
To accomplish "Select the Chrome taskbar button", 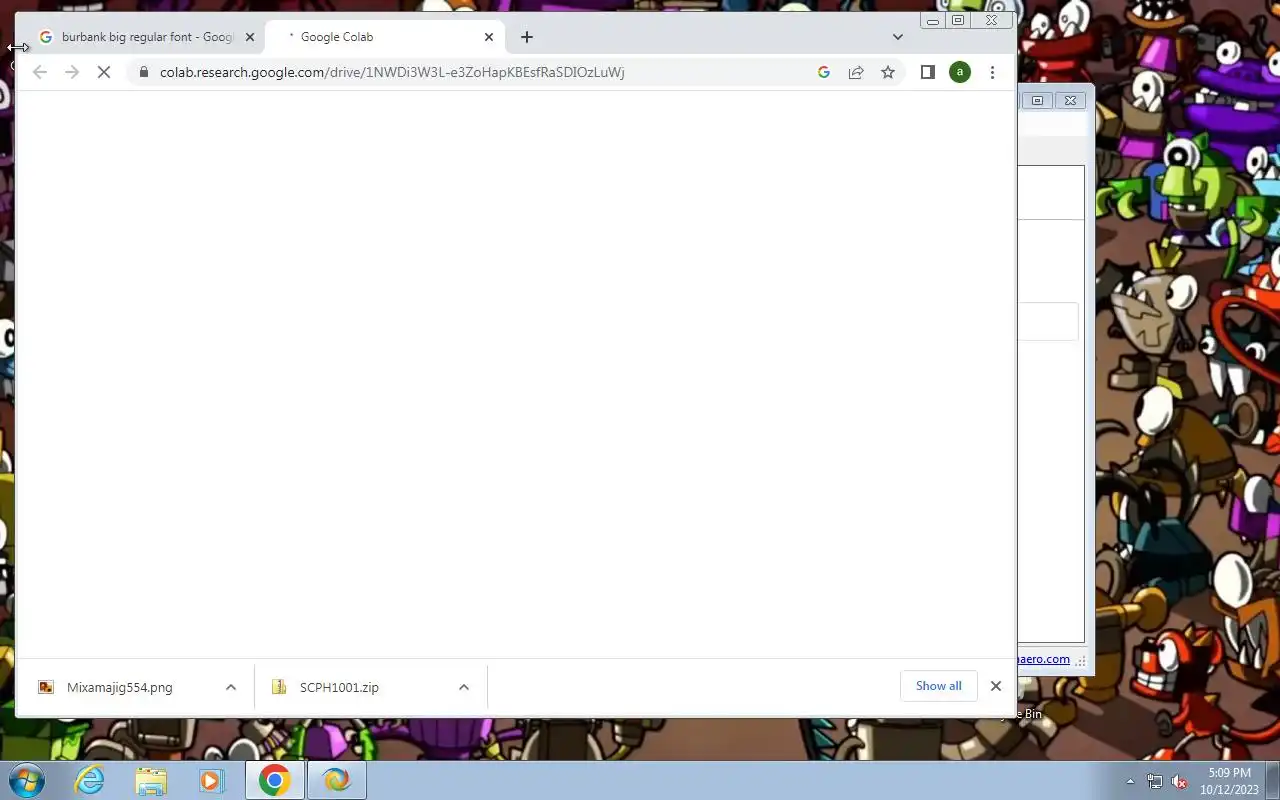I will tap(275, 780).
